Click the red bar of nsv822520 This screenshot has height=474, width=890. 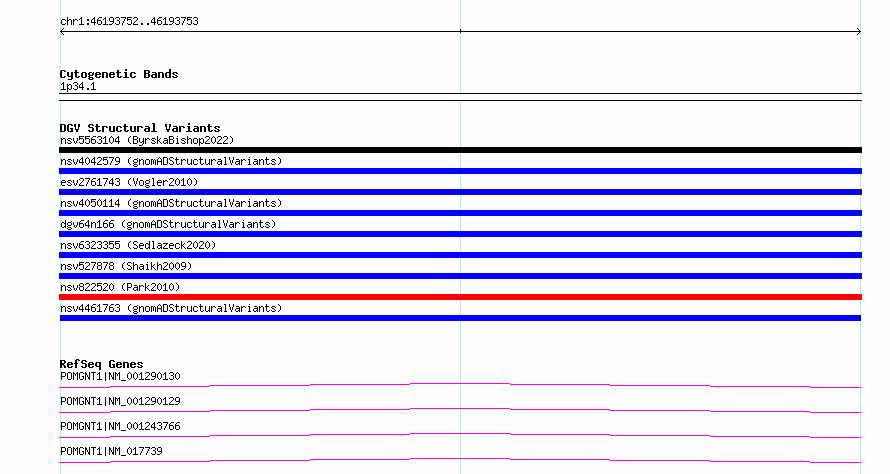460,297
